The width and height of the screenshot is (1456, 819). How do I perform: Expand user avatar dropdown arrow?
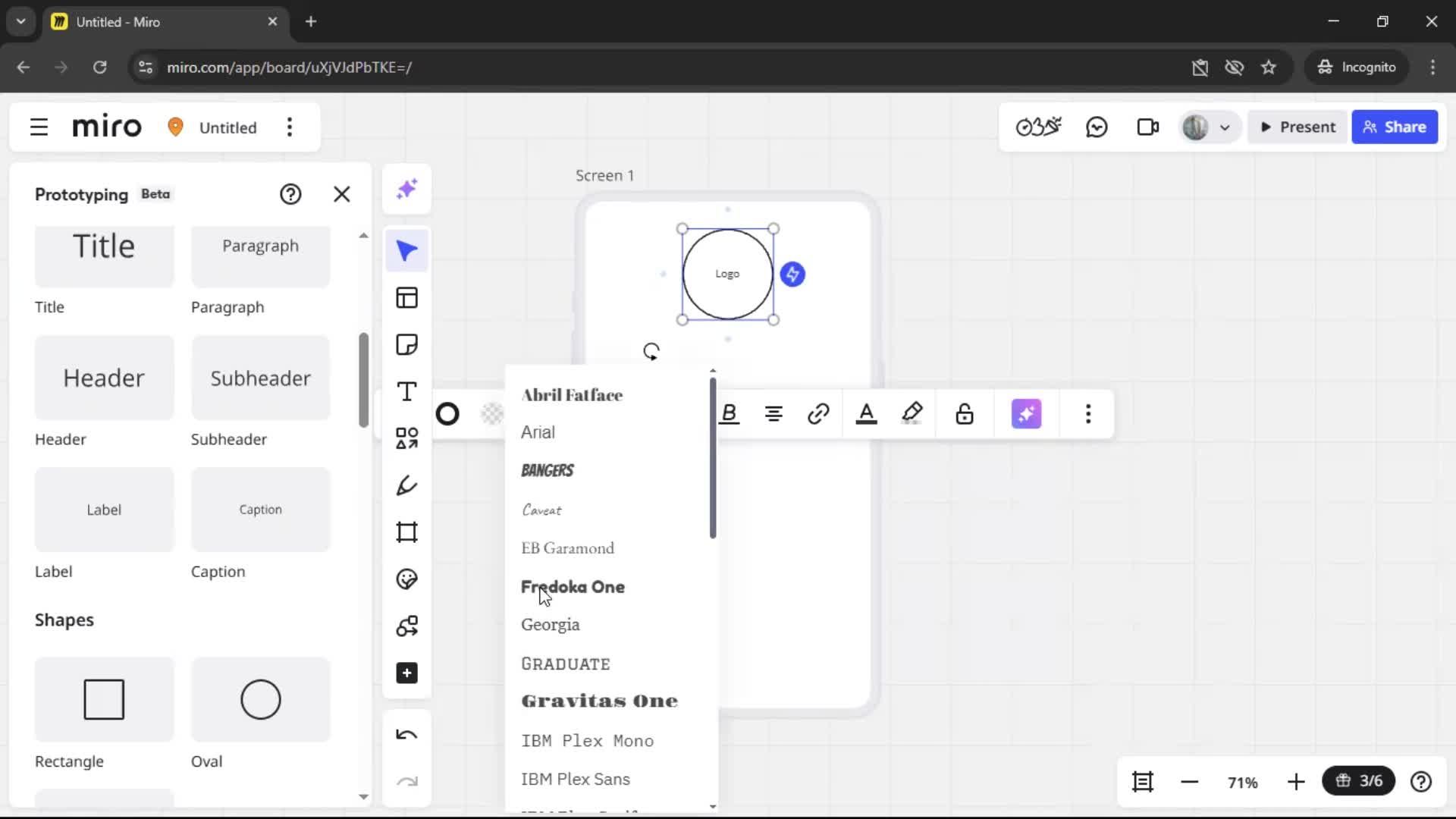[1225, 127]
